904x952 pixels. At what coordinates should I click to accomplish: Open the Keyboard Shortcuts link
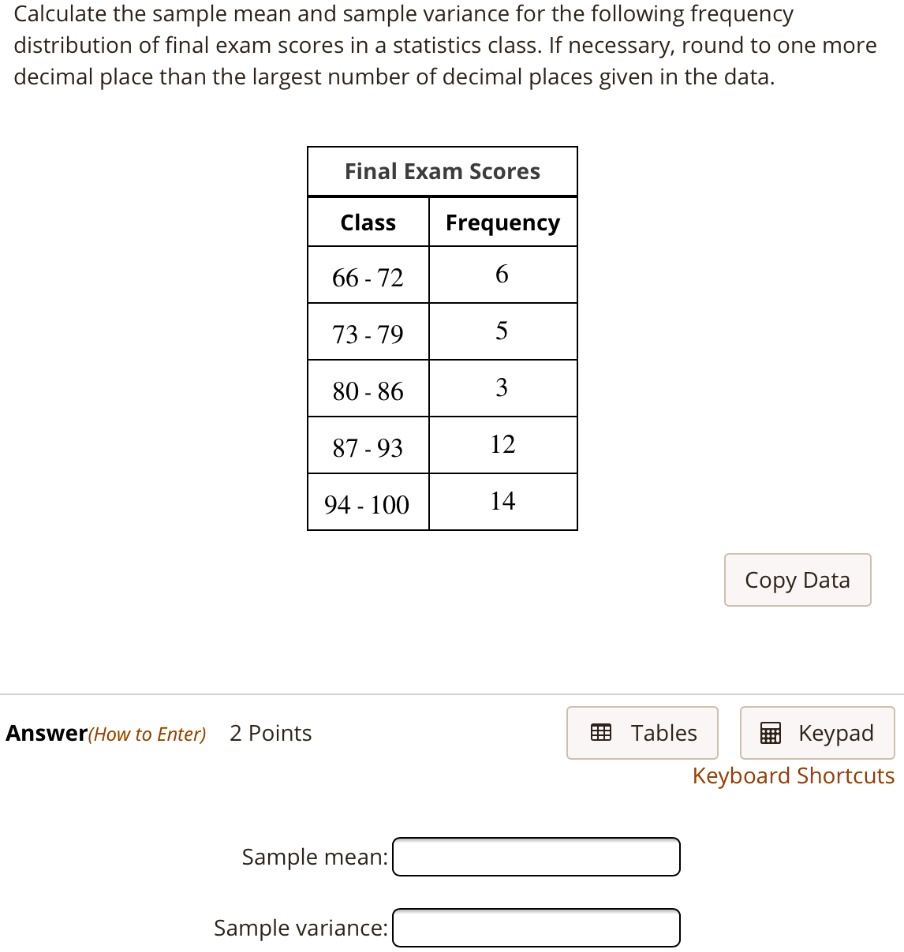pyautogui.click(x=793, y=776)
